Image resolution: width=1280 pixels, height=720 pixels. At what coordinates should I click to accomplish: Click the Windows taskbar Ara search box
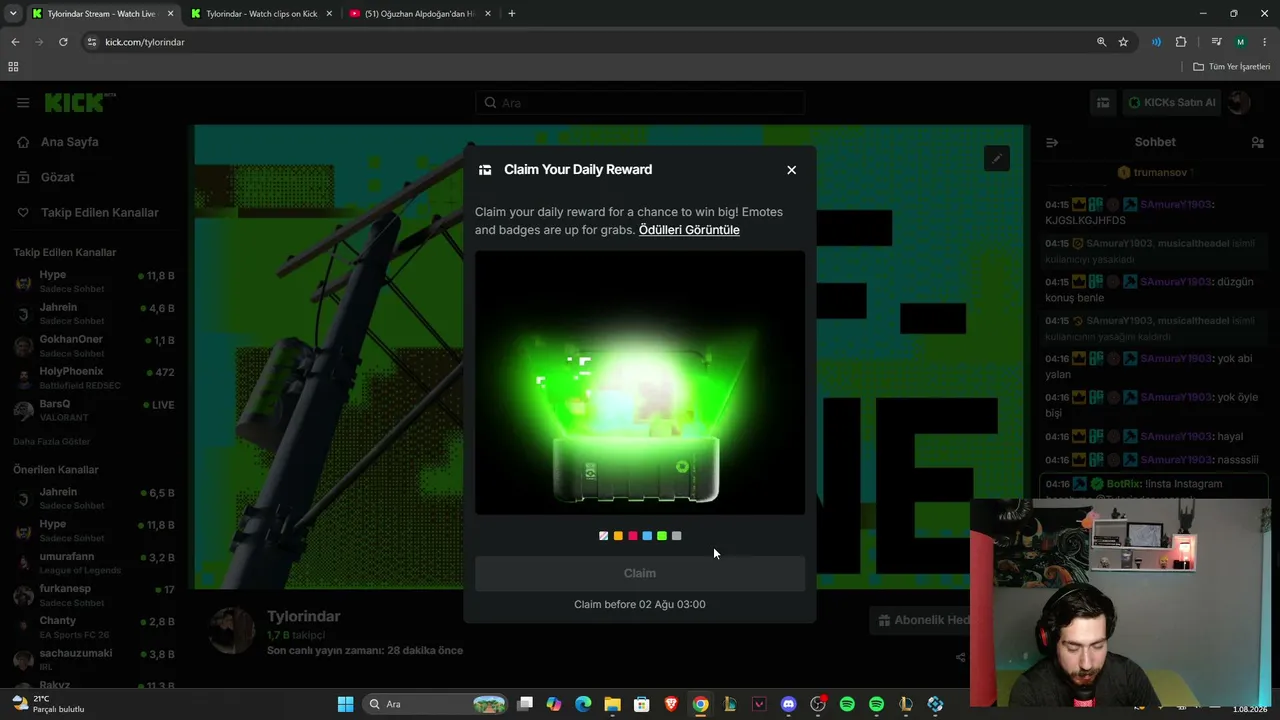point(435,704)
